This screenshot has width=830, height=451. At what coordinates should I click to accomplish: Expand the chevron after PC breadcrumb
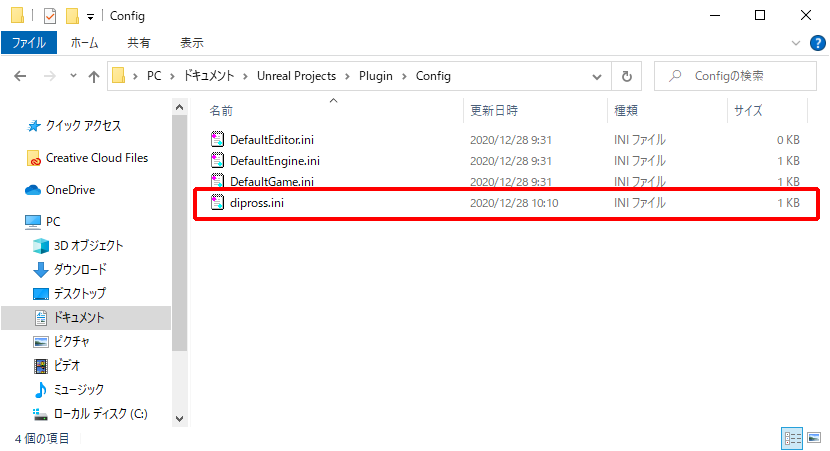click(173, 76)
